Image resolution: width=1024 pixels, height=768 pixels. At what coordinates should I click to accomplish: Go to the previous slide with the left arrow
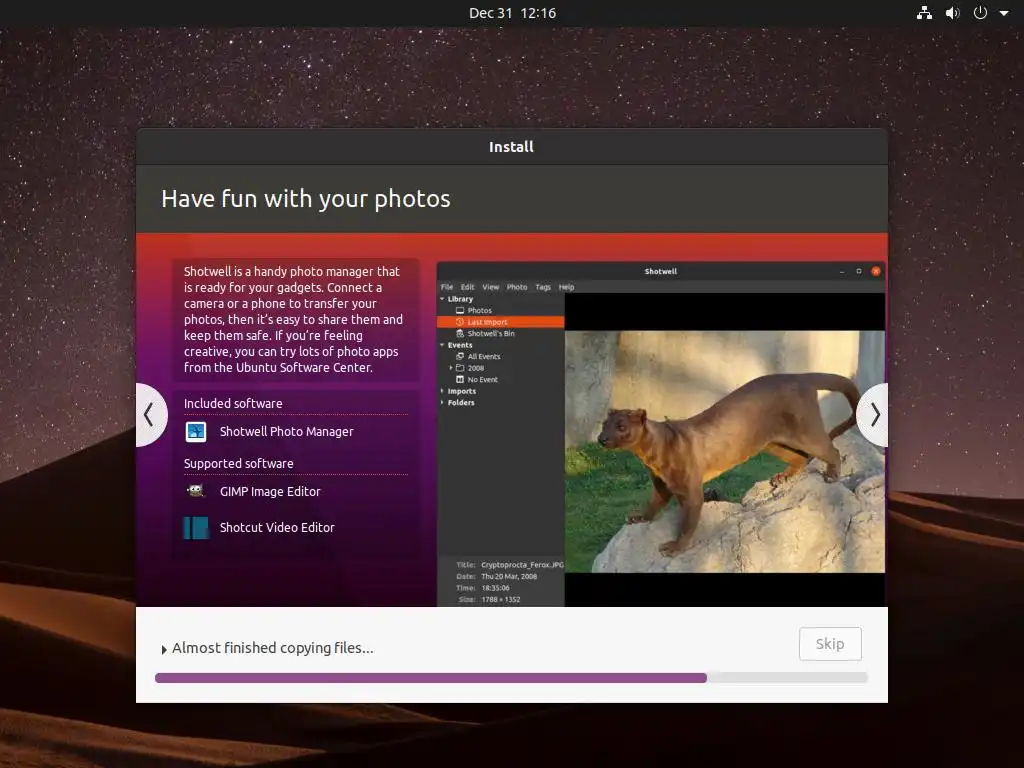[x=150, y=415]
